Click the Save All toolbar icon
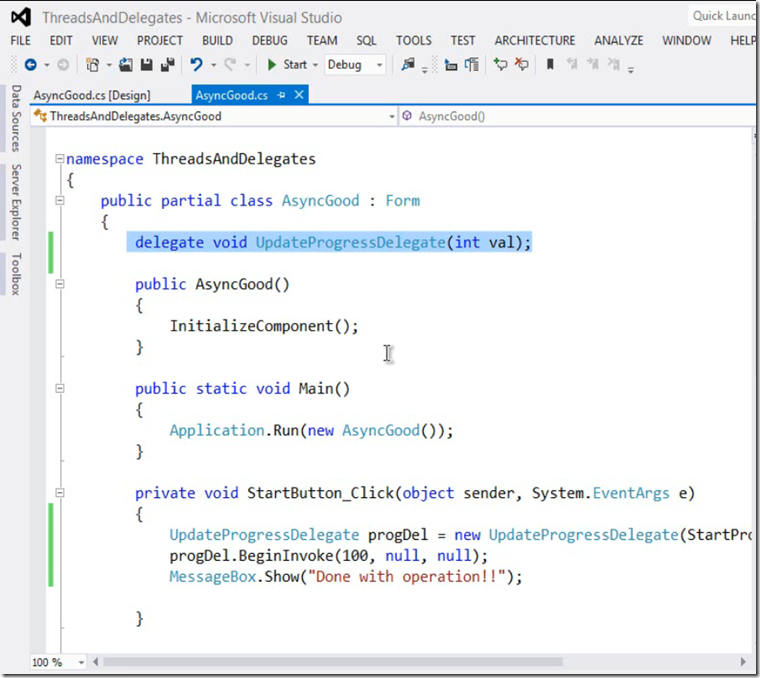 point(168,64)
